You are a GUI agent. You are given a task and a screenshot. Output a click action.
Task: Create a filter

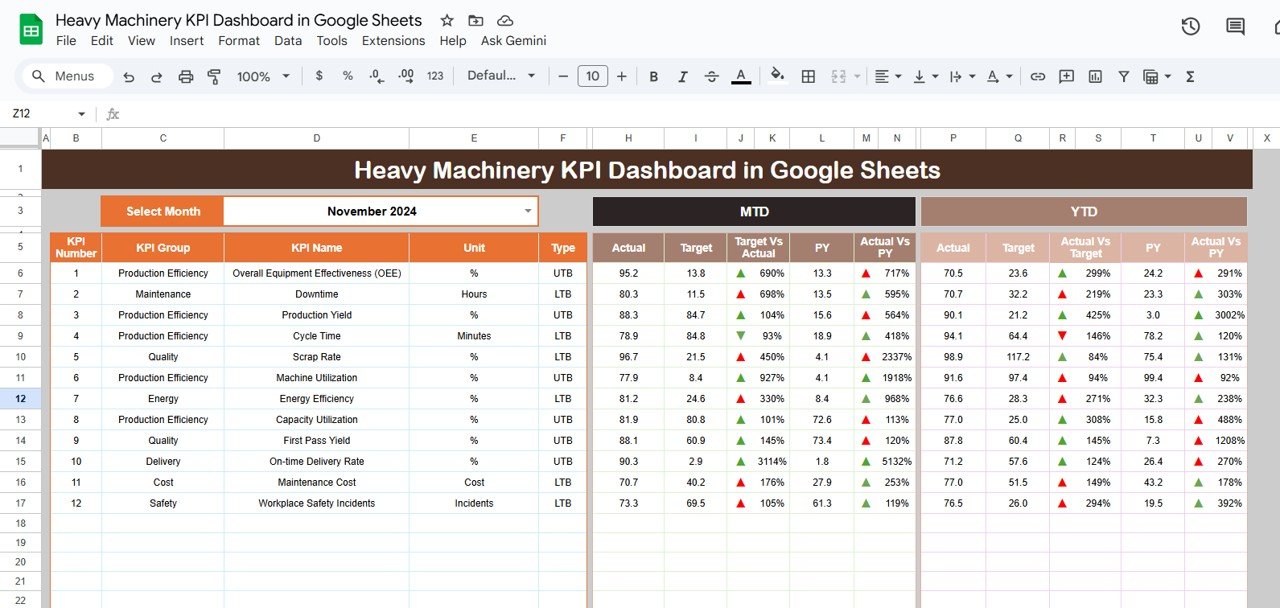[x=1125, y=76]
